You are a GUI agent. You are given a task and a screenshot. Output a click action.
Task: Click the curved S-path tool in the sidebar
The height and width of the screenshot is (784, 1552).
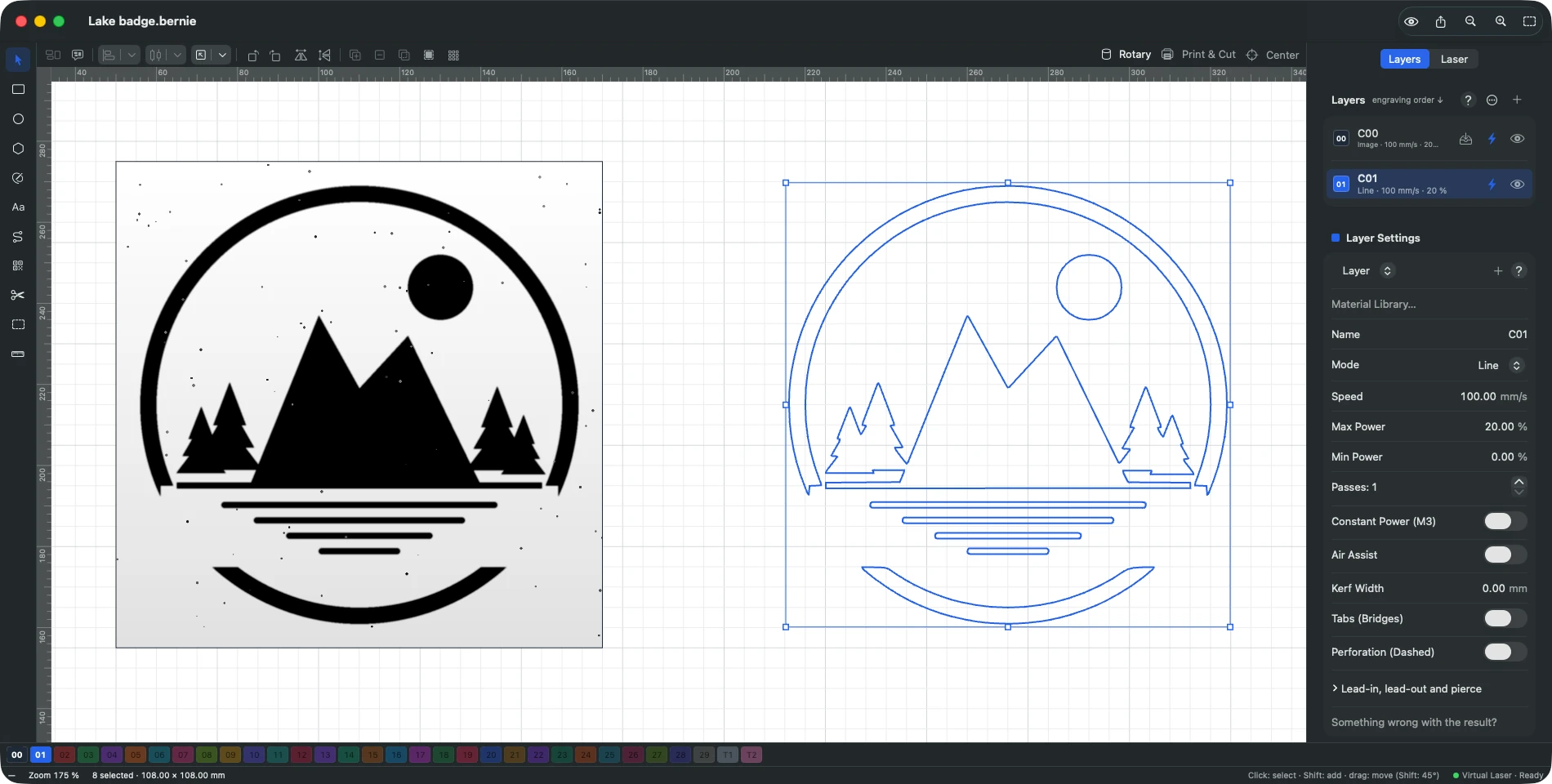point(18,236)
